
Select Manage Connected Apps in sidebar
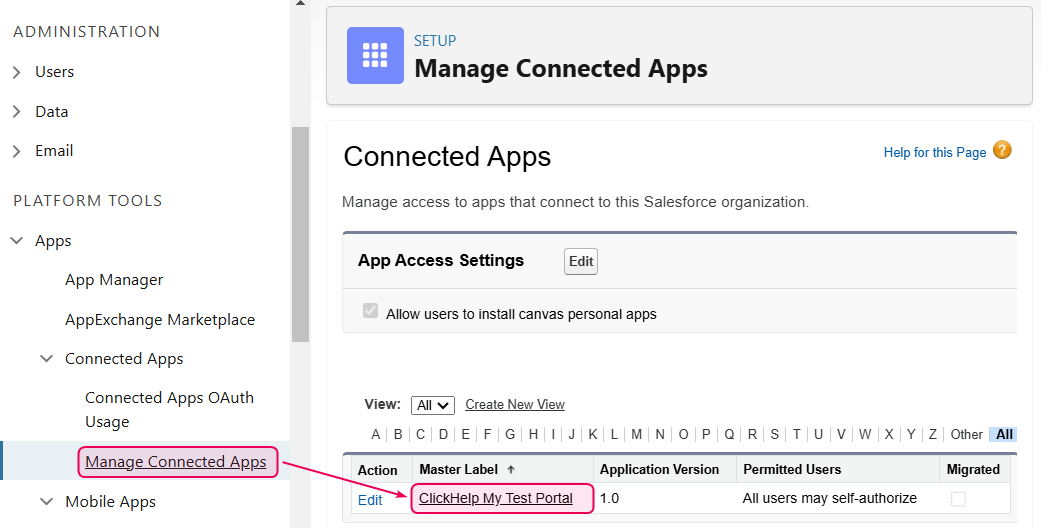(175, 462)
